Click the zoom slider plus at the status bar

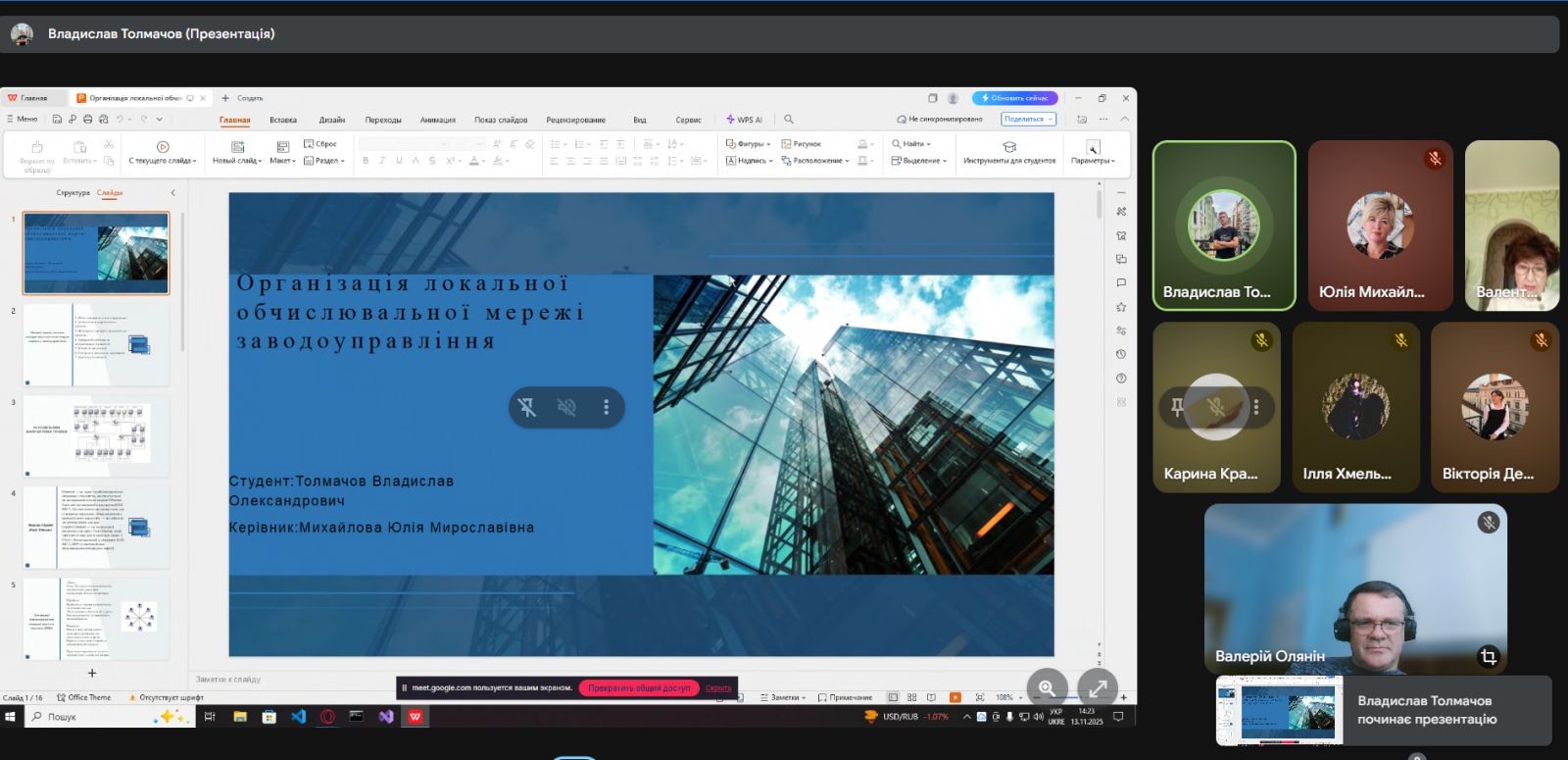[1123, 697]
